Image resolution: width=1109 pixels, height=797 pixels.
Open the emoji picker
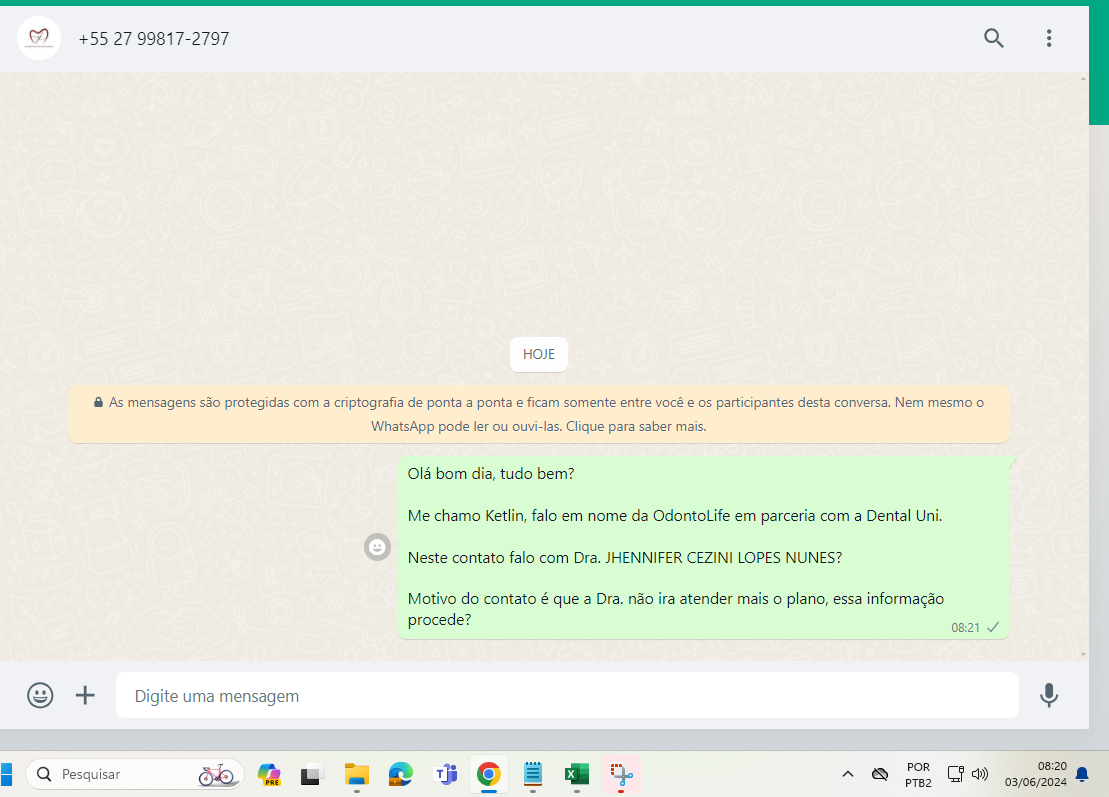[40, 695]
